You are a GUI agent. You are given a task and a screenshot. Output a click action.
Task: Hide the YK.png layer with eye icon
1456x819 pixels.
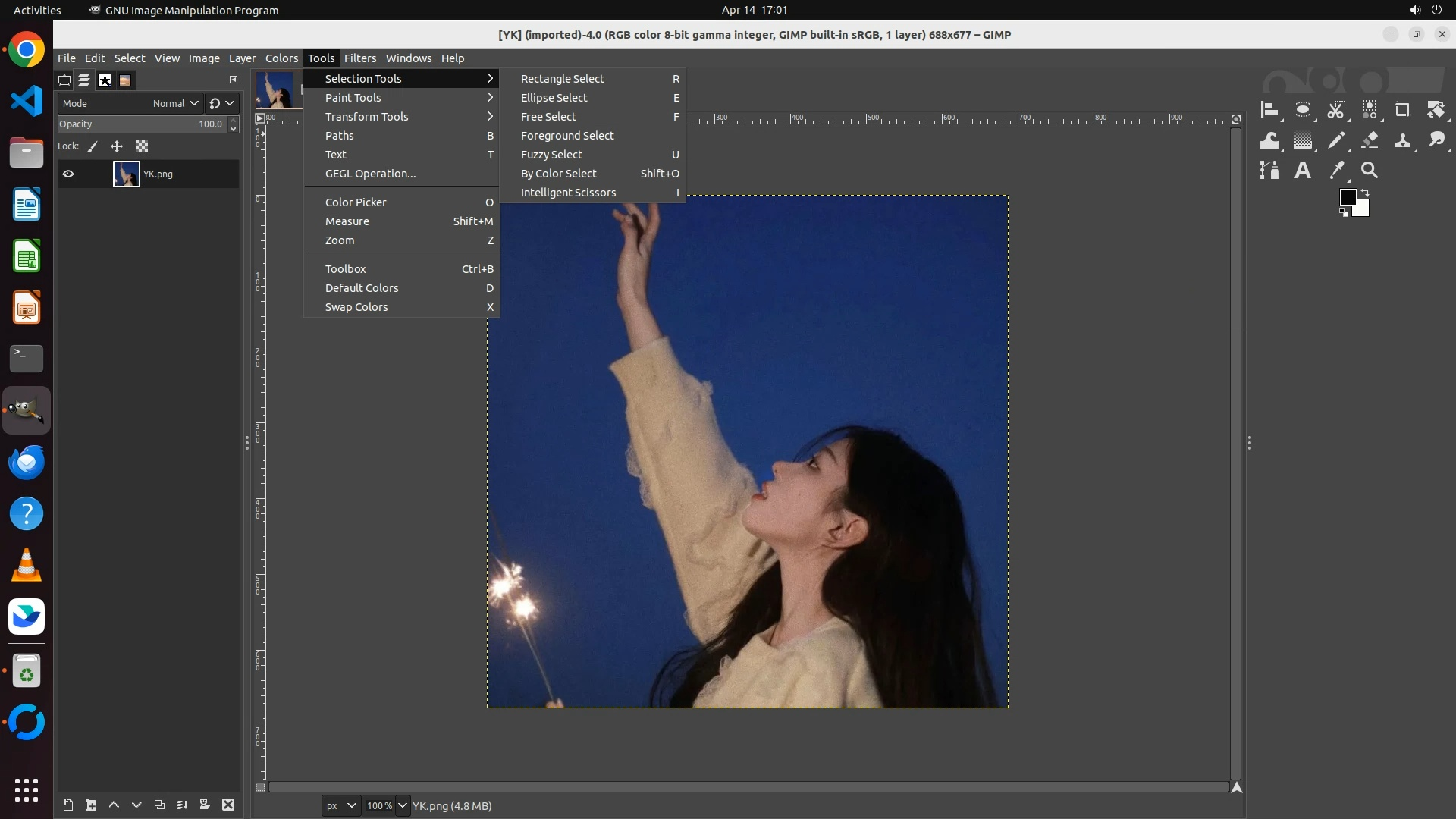pyautogui.click(x=68, y=174)
